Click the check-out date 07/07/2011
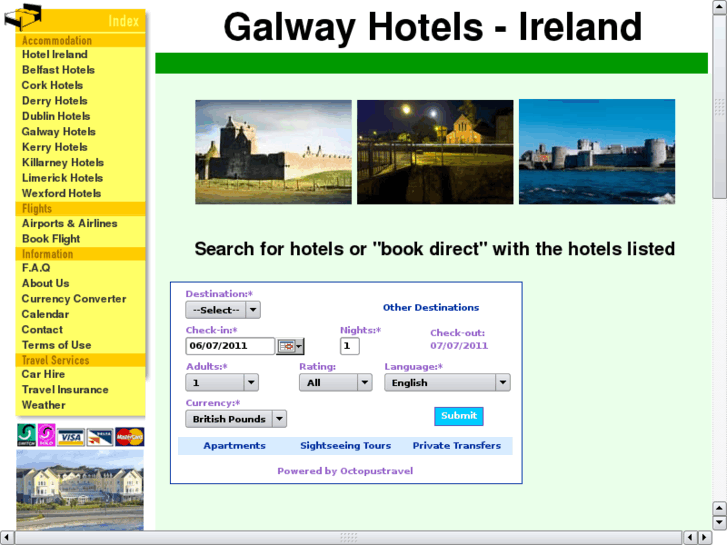727x545 pixels. (459, 346)
